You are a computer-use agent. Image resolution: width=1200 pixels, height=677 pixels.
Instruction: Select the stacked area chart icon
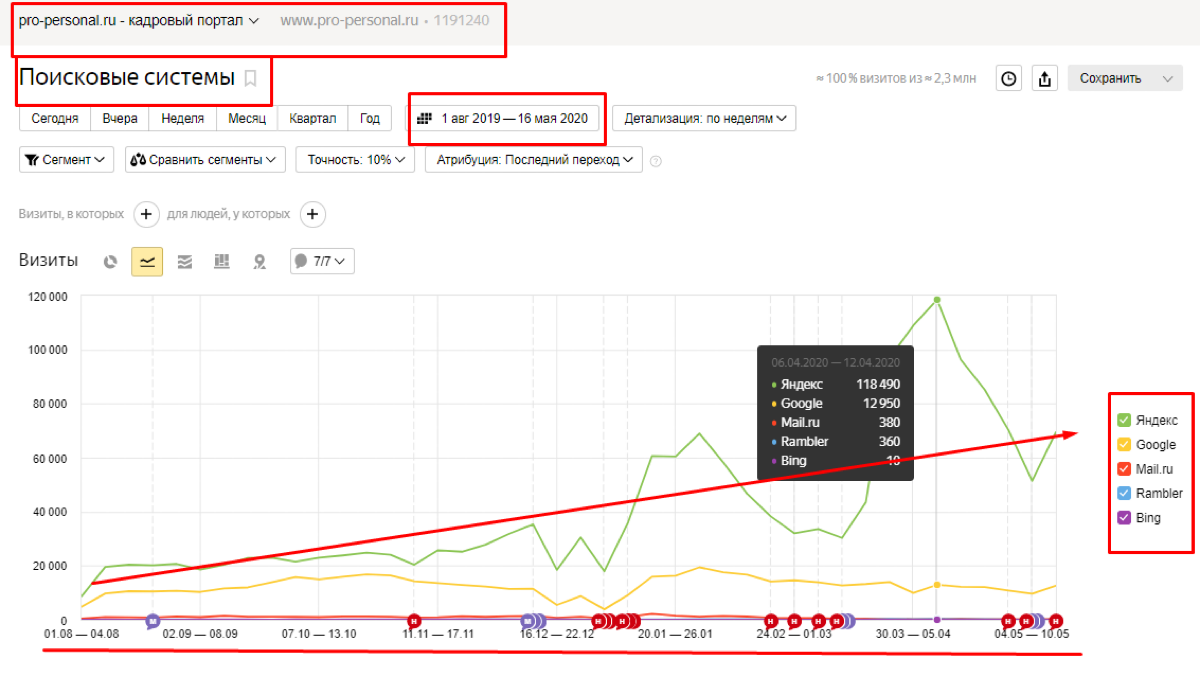(184, 262)
